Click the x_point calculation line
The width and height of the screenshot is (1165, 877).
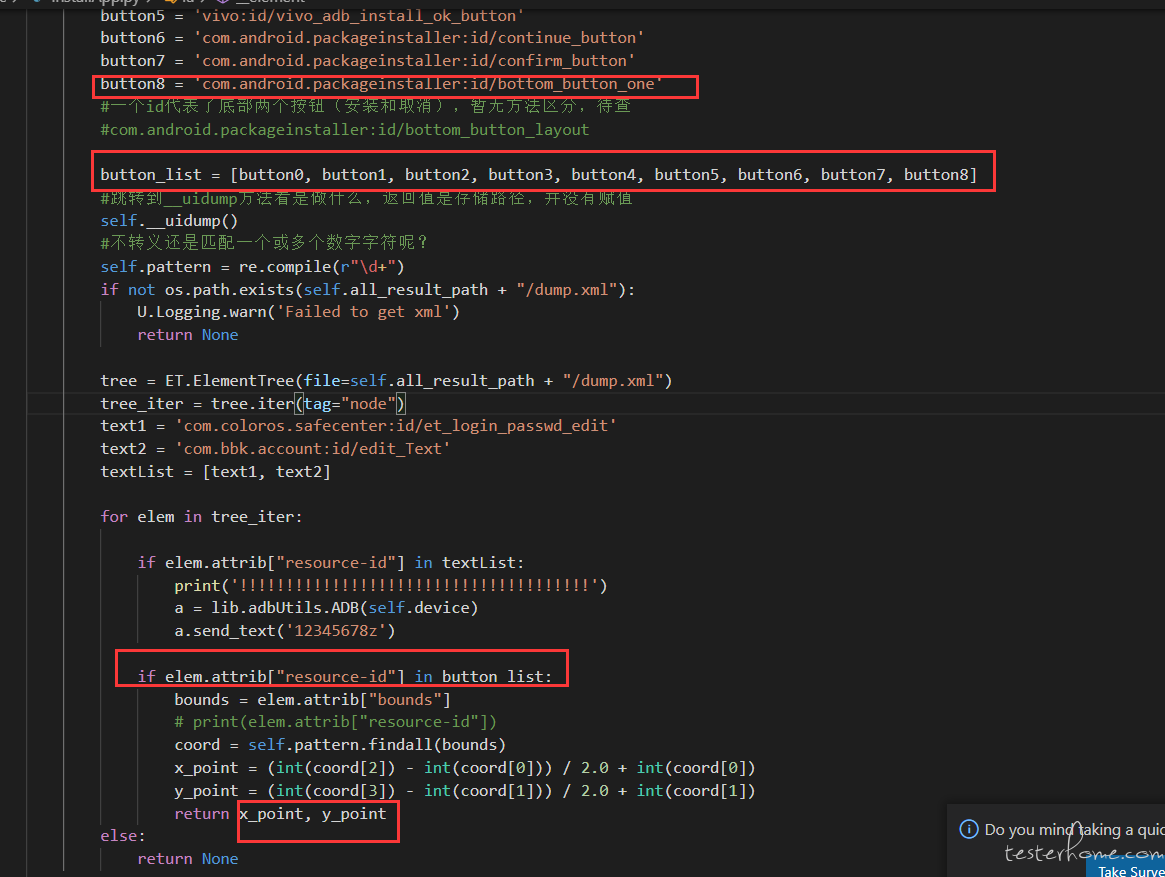point(465,768)
